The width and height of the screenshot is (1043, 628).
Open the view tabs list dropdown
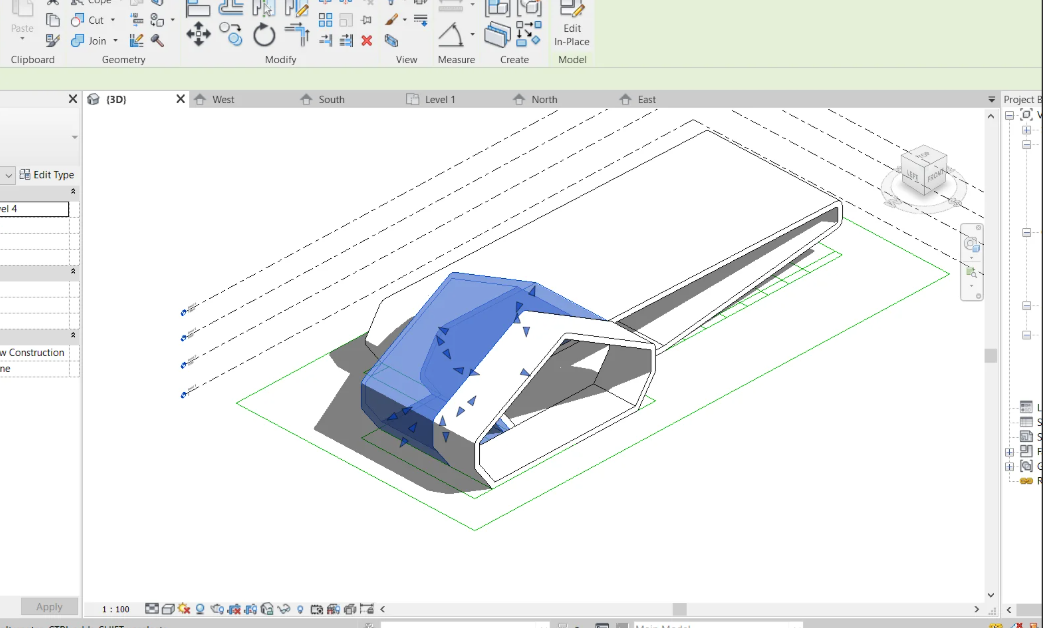pyautogui.click(x=991, y=99)
